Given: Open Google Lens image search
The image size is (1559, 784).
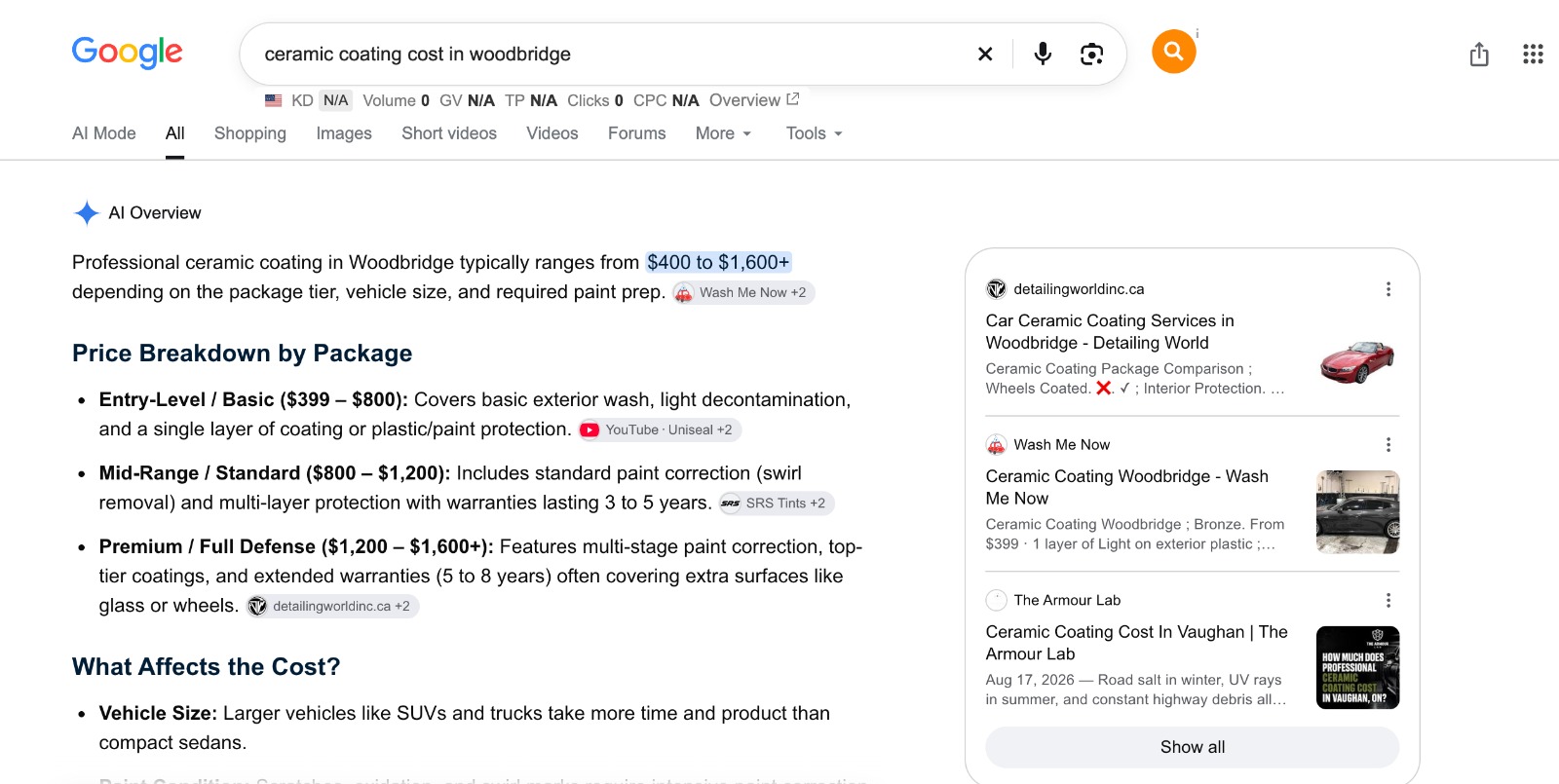Looking at the screenshot, I should 1091,54.
